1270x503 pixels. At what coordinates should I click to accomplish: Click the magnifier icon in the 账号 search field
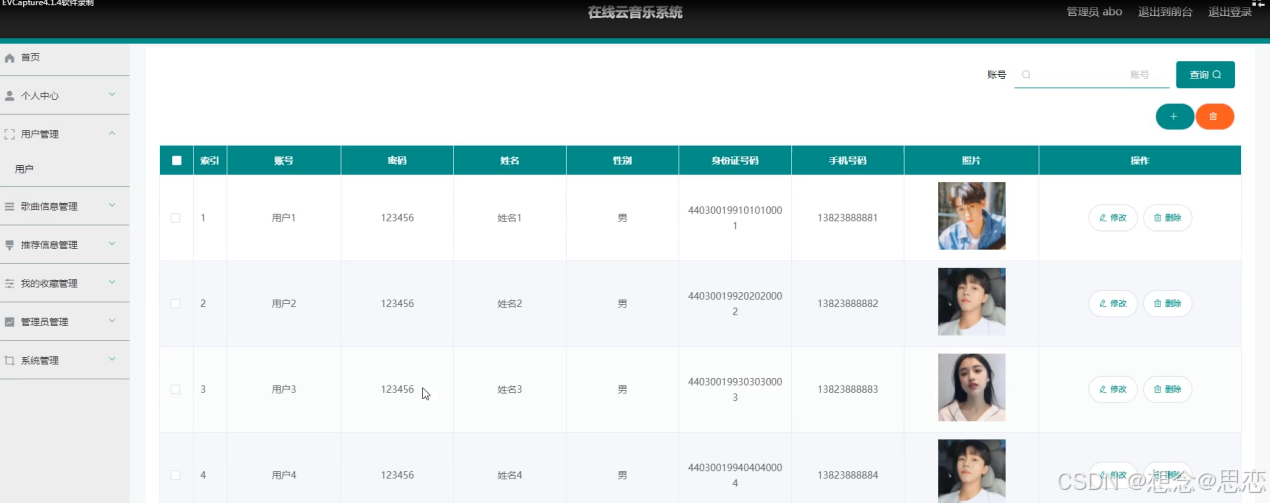click(1026, 75)
